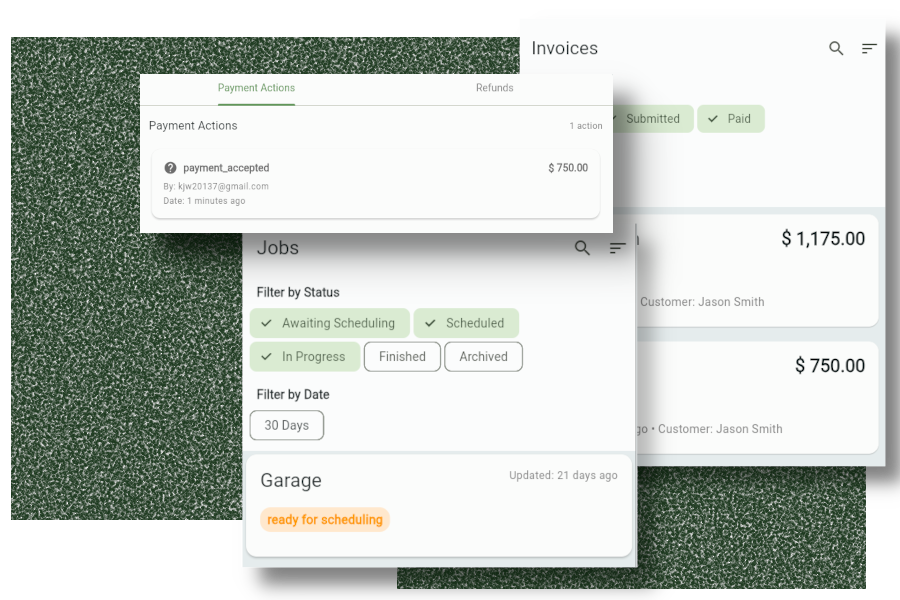Select the Payment Actions tab

(x=256, y=88)
